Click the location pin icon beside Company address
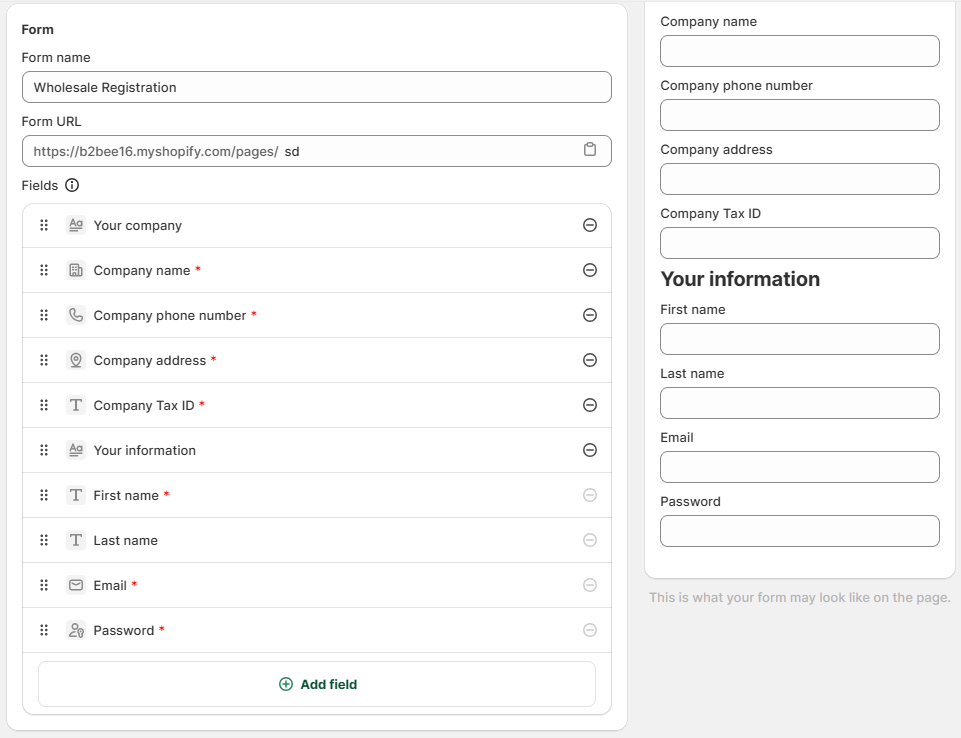This screenshot has width=961, height=738. click(76, 360)
